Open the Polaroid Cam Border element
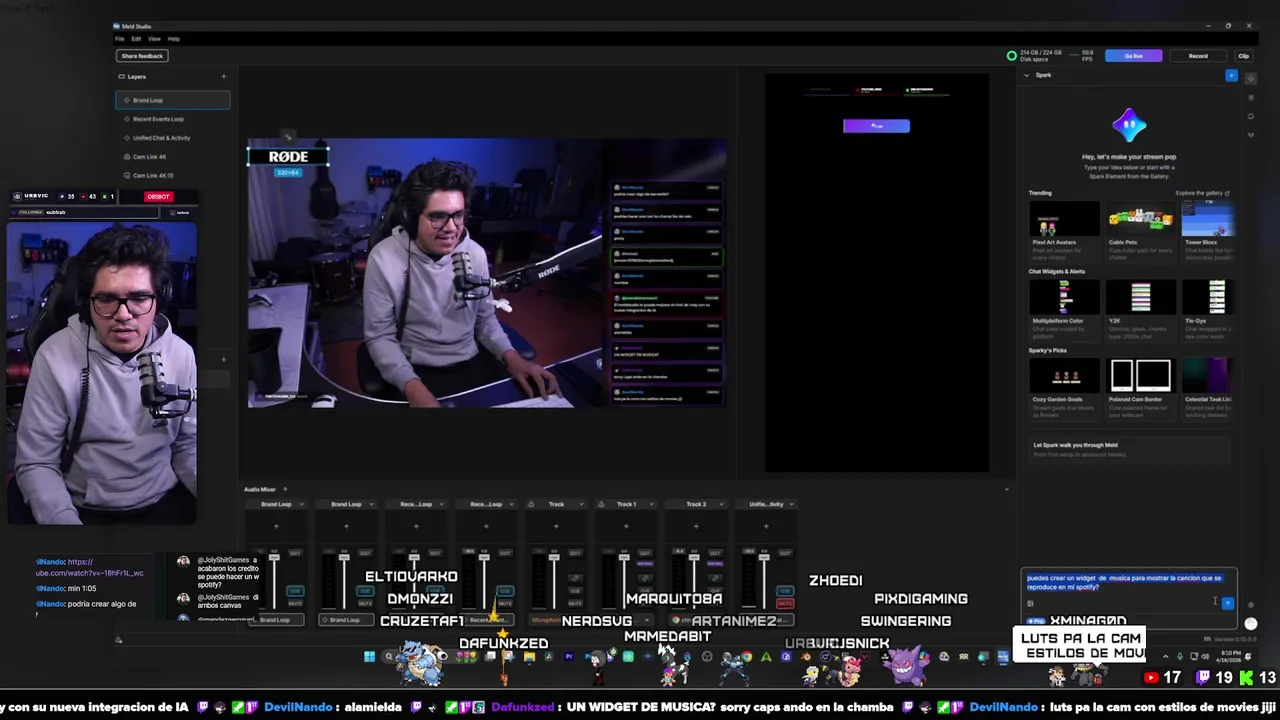Screen dimensions: 1280x720 coord(1141,376)
